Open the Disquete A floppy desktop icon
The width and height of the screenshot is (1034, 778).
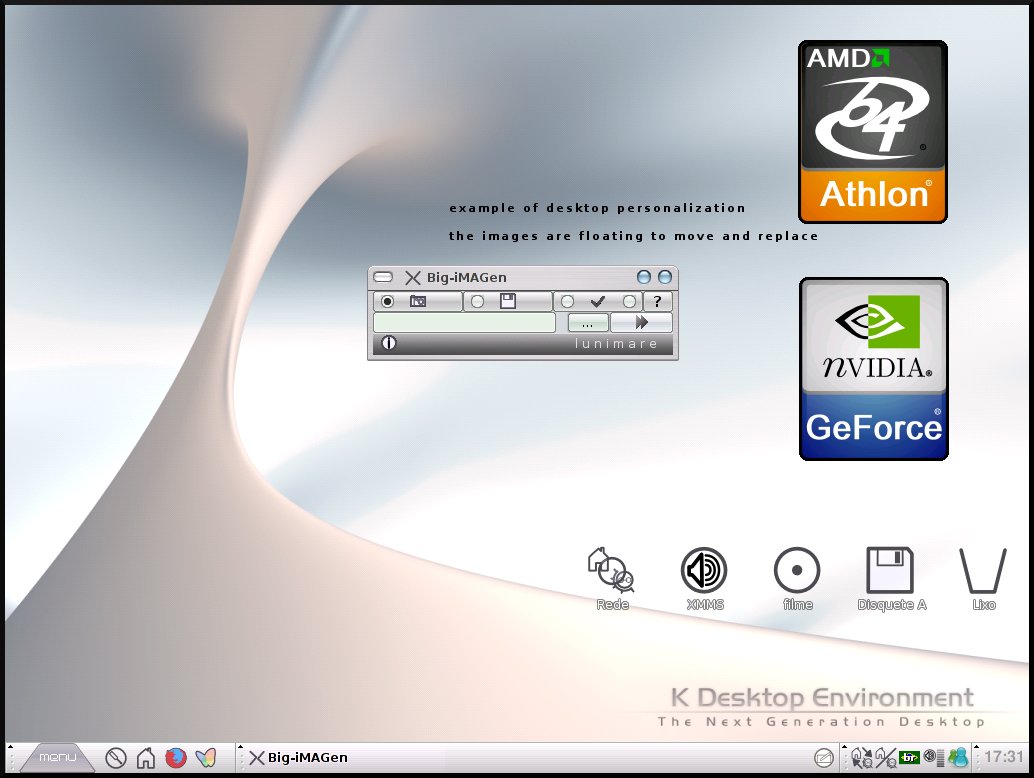coord(891,578)
